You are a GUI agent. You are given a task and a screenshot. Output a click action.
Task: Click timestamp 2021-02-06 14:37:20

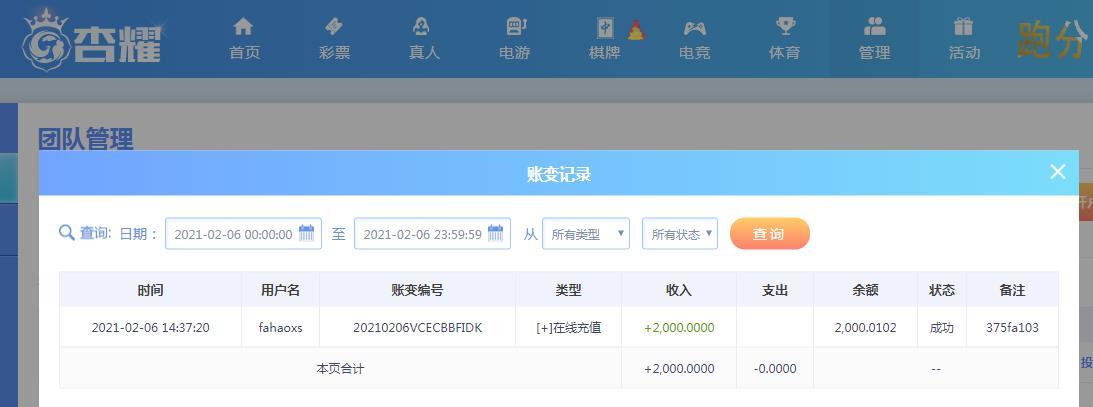151,328
